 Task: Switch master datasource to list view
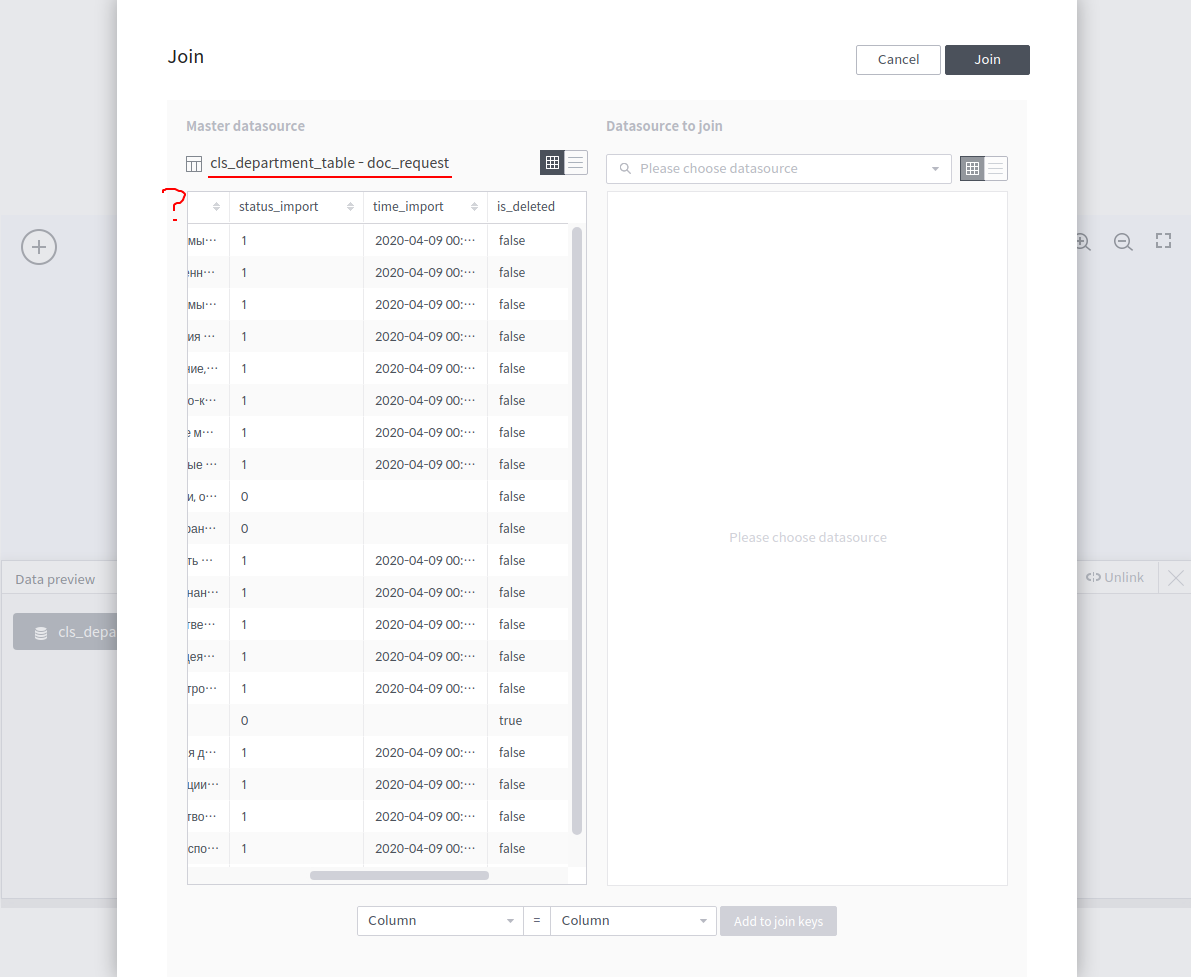coord(576,163)
